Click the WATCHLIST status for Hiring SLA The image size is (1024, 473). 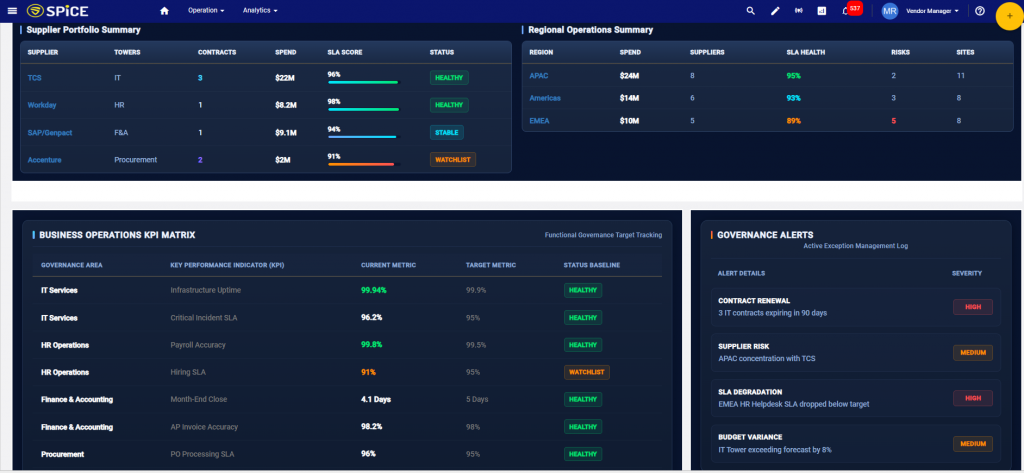(586, 372)
